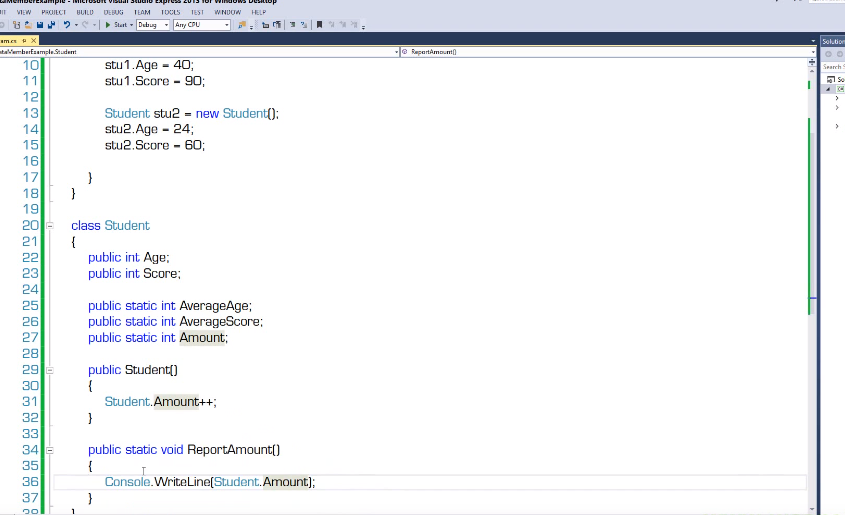This screenshot has width=845, height=515.
Task: Open the PROJECT menu
Action: (x=53, y=12)
